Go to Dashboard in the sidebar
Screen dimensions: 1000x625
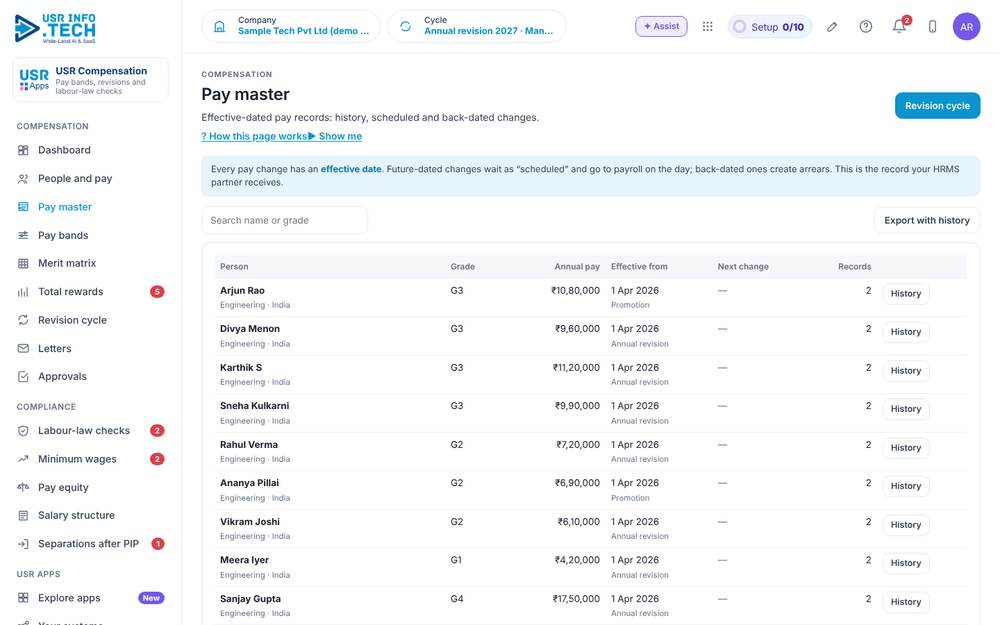[64, 151]
